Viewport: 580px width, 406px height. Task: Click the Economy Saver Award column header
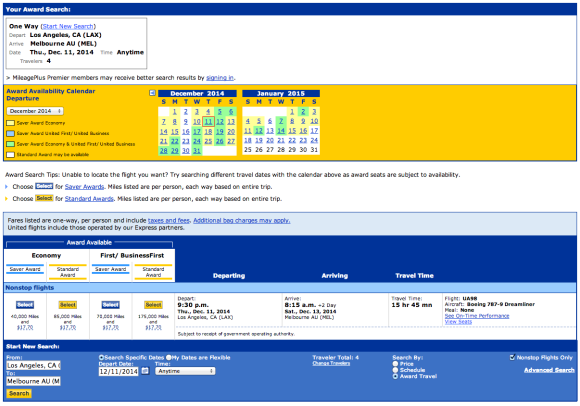[25, 269]
